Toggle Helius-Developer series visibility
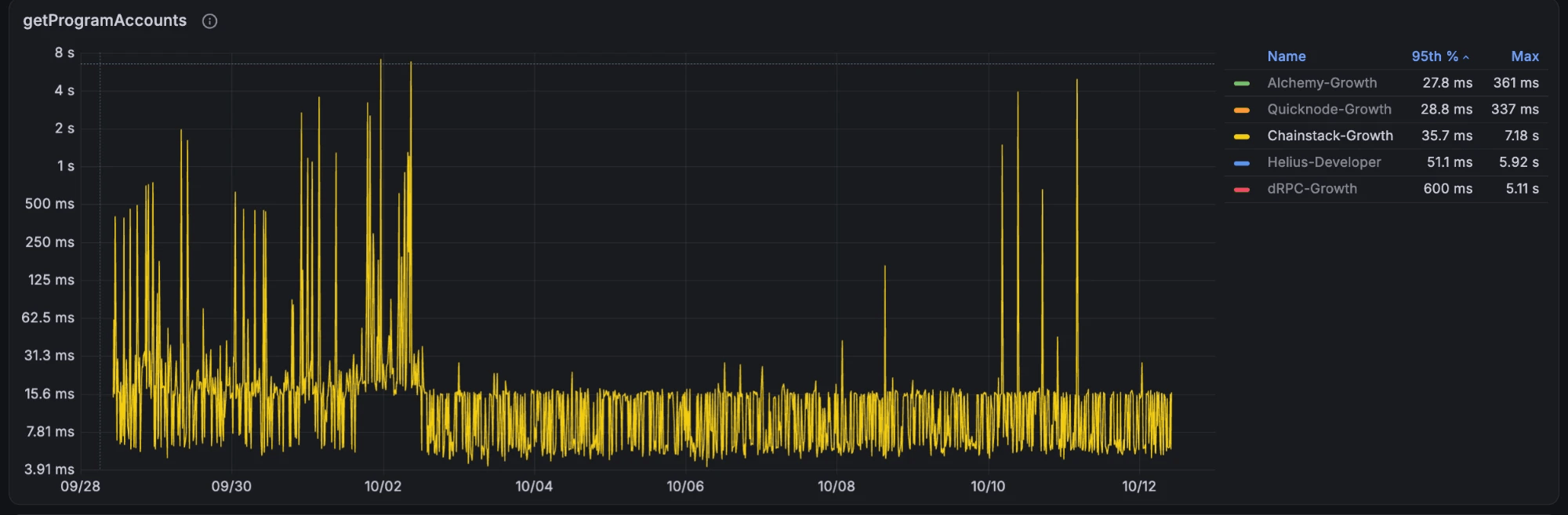The height and width of the screenshot is (515, 1568). point(1324,162)
